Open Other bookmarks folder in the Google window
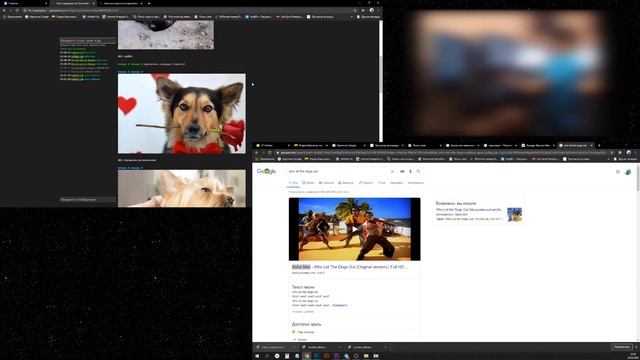Screen dimensions: 640x360 [625, 159]
